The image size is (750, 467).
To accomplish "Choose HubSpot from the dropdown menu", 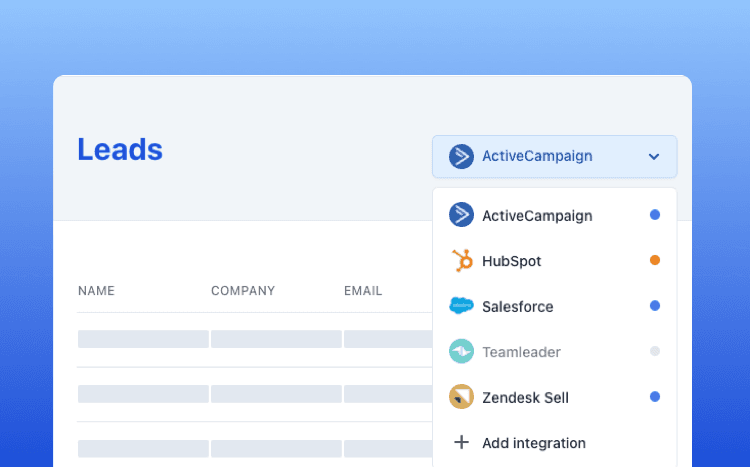I will (511, 261).
